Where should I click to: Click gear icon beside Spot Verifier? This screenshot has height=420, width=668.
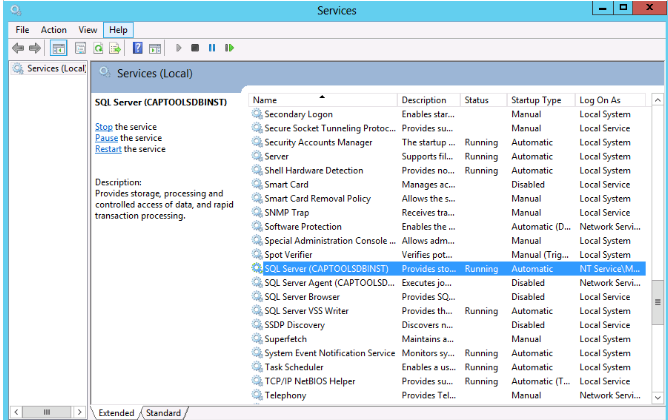[x=257, y=254]
